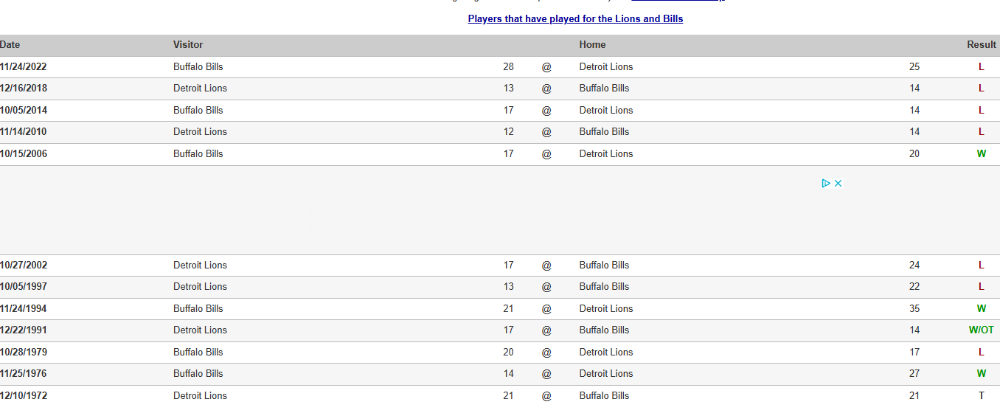
Task: Select the 11/24/2022 game date
Action: 24,67
